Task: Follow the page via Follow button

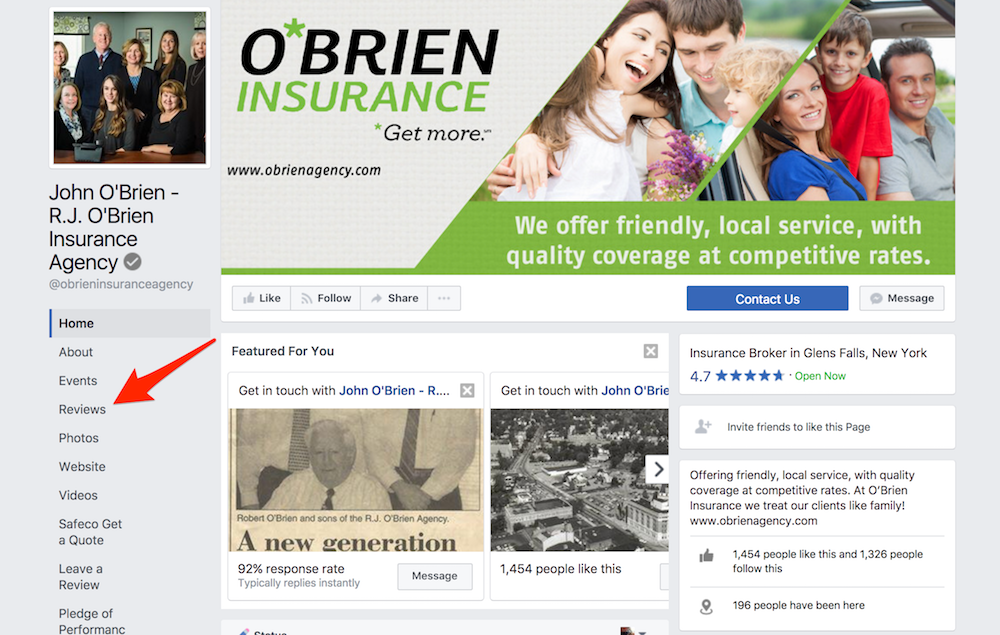Action: (326, 298)
